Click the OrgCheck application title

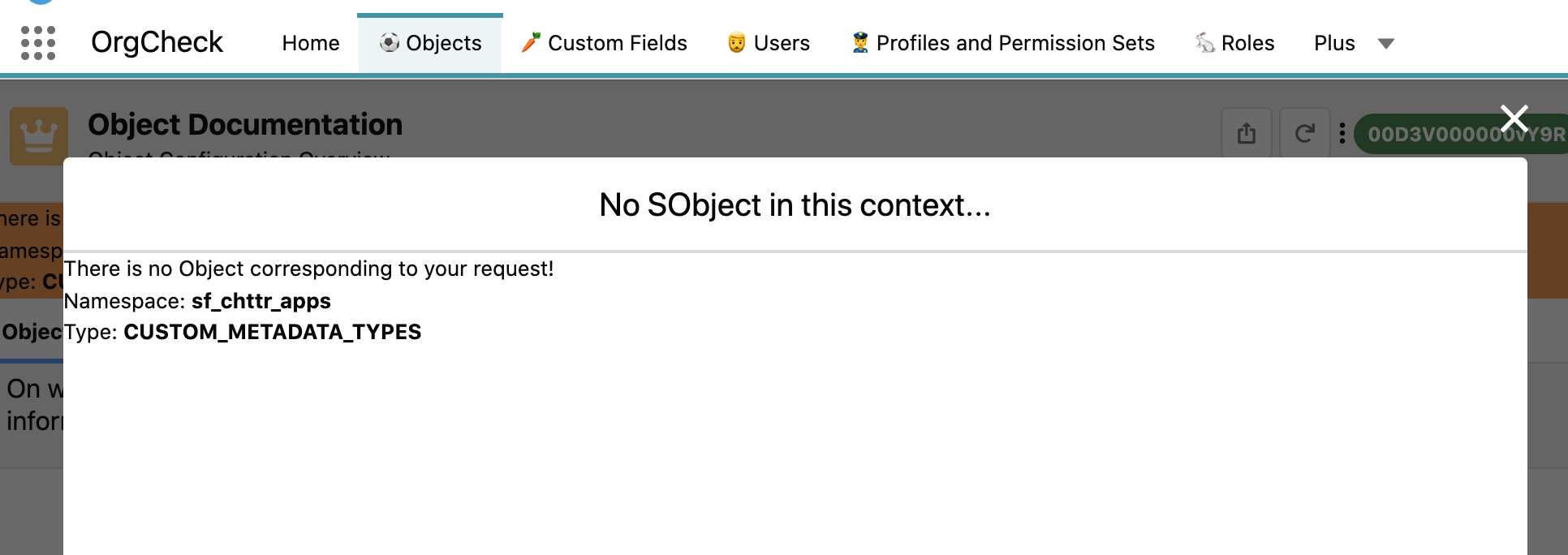tap(157, 41)
